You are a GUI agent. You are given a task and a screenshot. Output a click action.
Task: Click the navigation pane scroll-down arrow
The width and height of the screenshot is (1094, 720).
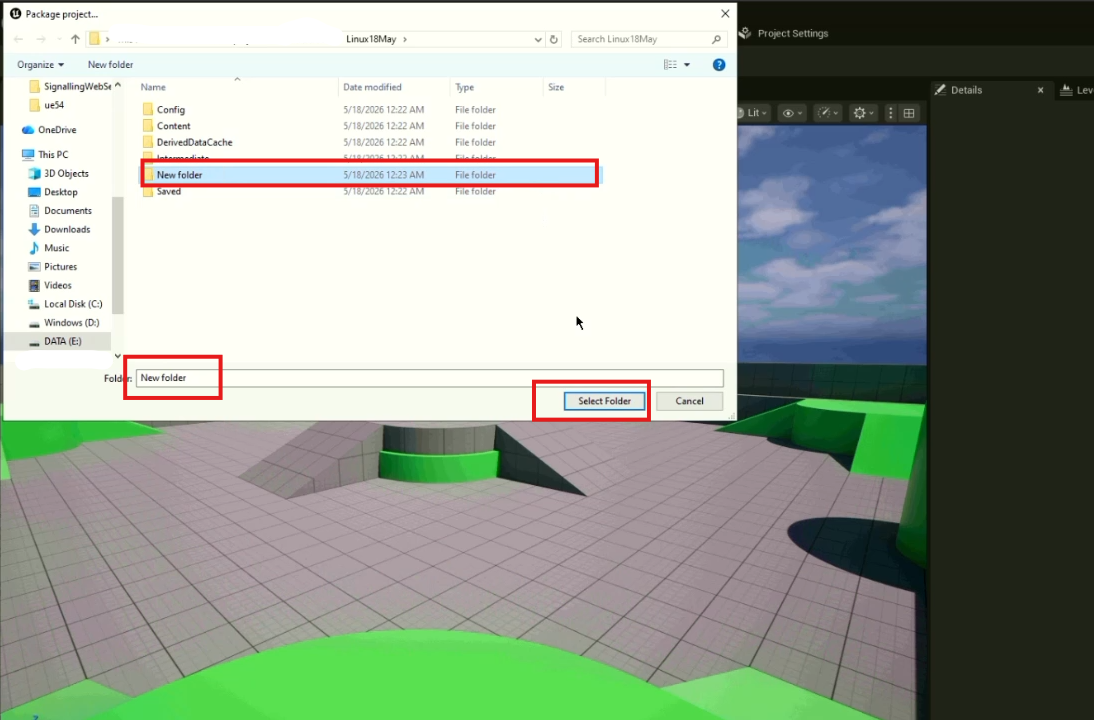(x=117, y=356)
